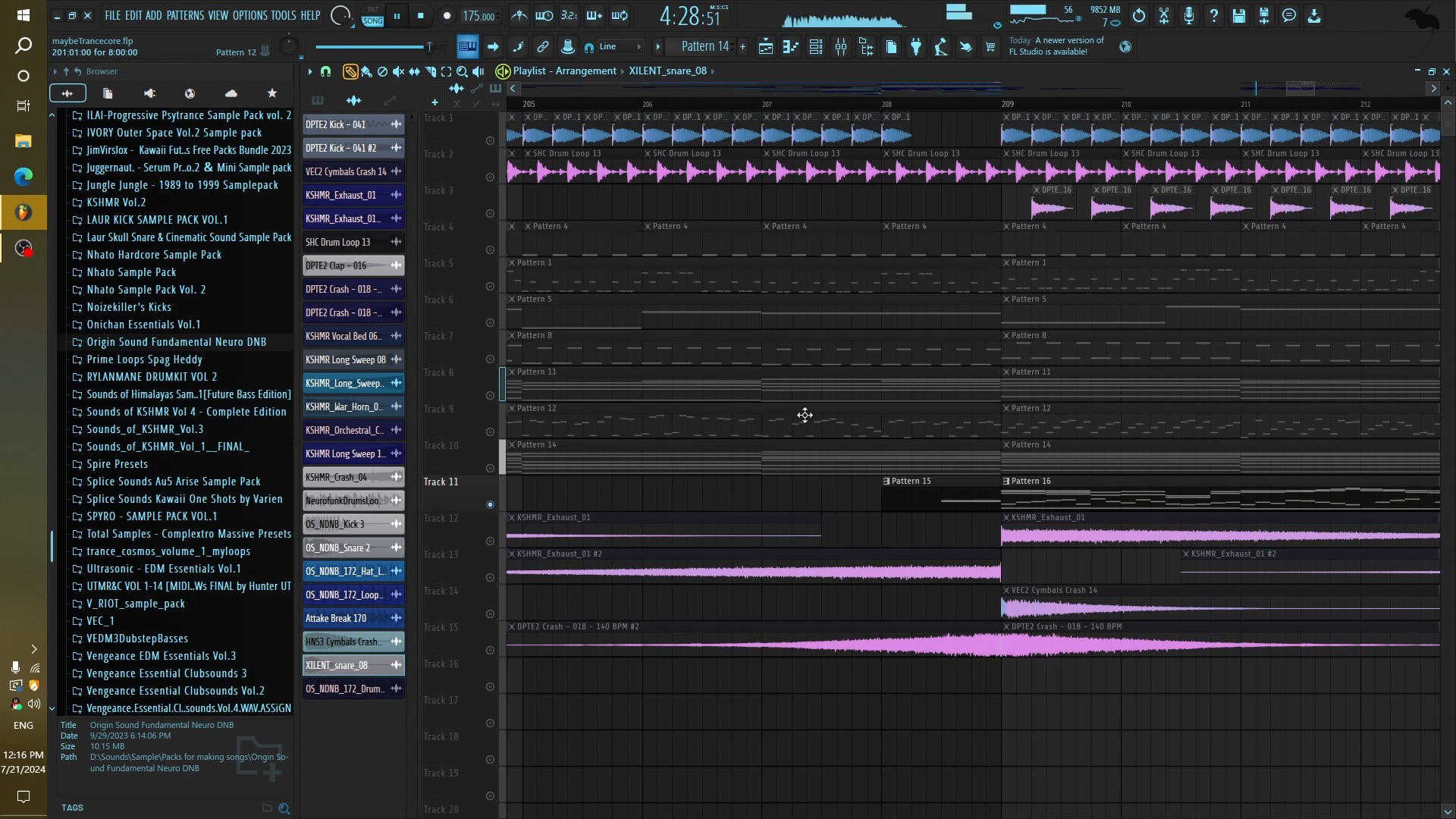Image resolution: width=1456 pixels, height=819 pixels.
Task: Select the Mute tool in playlist toolbar
Action: click(x=398, y=71)
